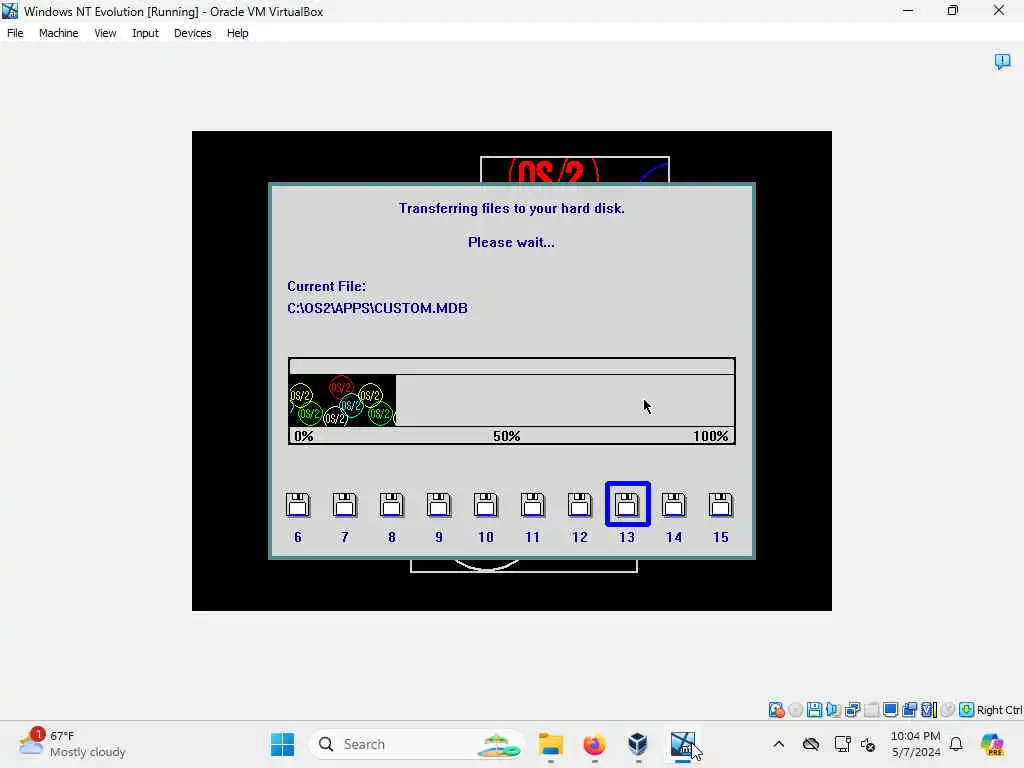
Task: Open VirtualBox Manager from the taskbar
Action: pyautogui.click(x=638, y=744)
